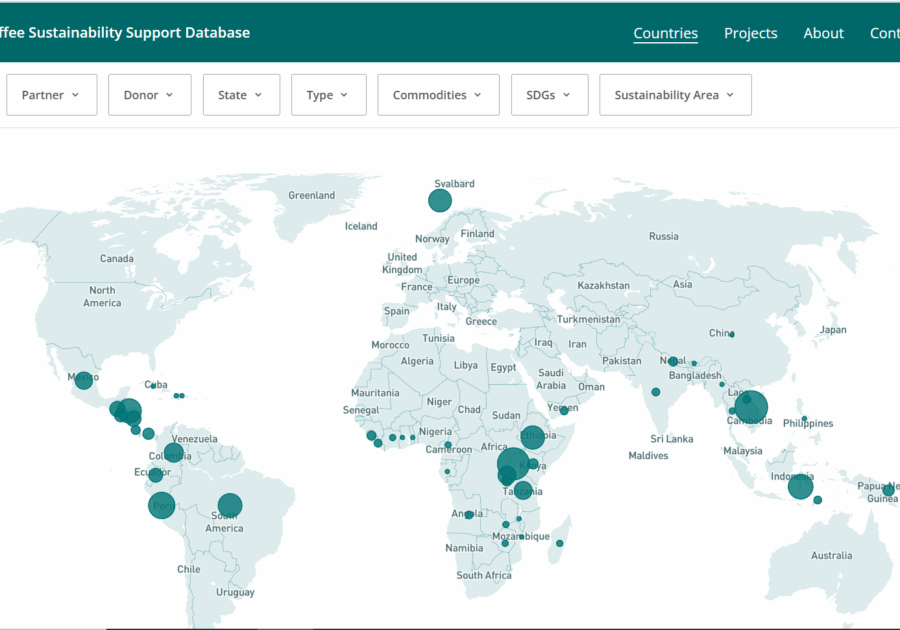Open the About page
This screenshot has width=900, height=630.
point(823,33)
